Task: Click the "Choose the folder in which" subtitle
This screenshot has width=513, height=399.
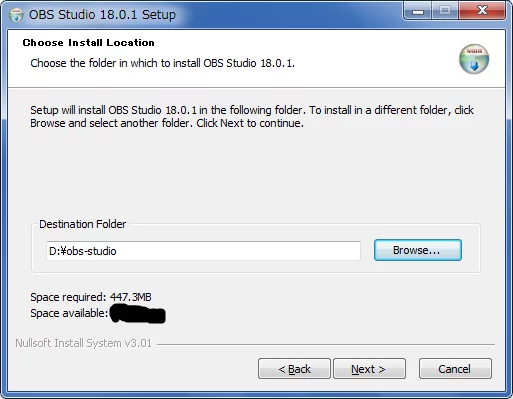Action: coord(163,63)
